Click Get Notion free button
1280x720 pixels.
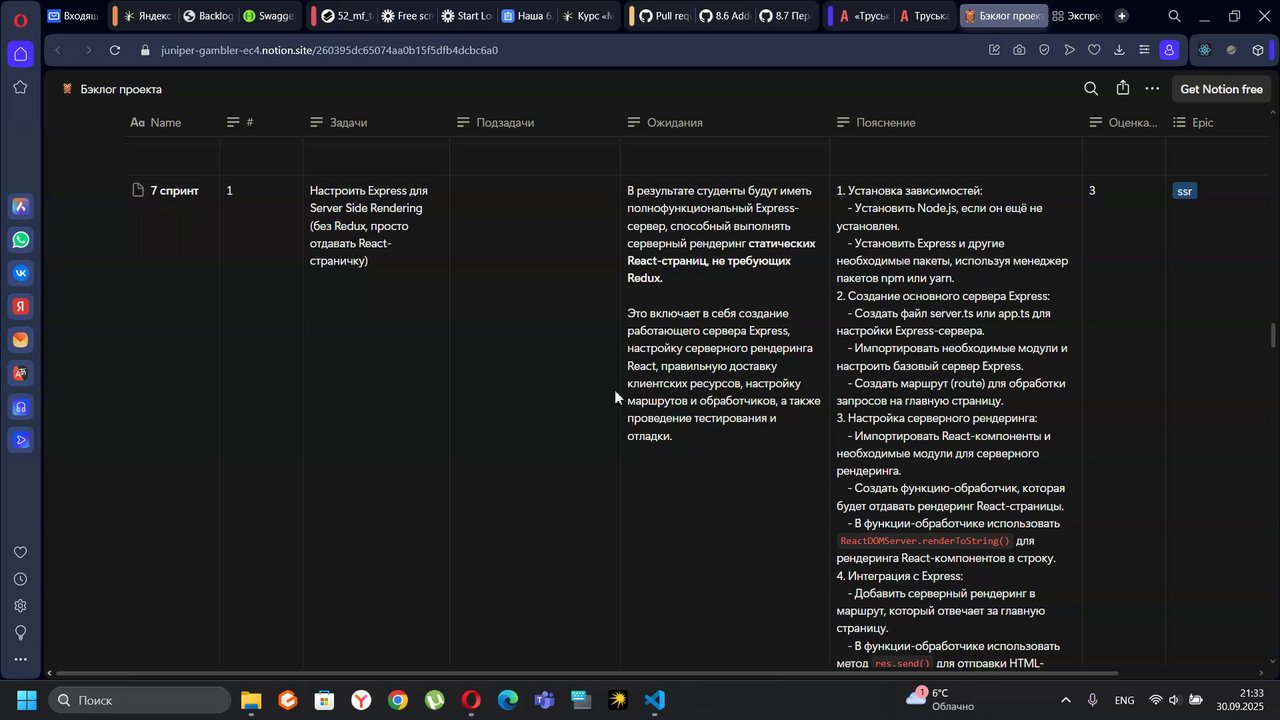coord(1221,89)
